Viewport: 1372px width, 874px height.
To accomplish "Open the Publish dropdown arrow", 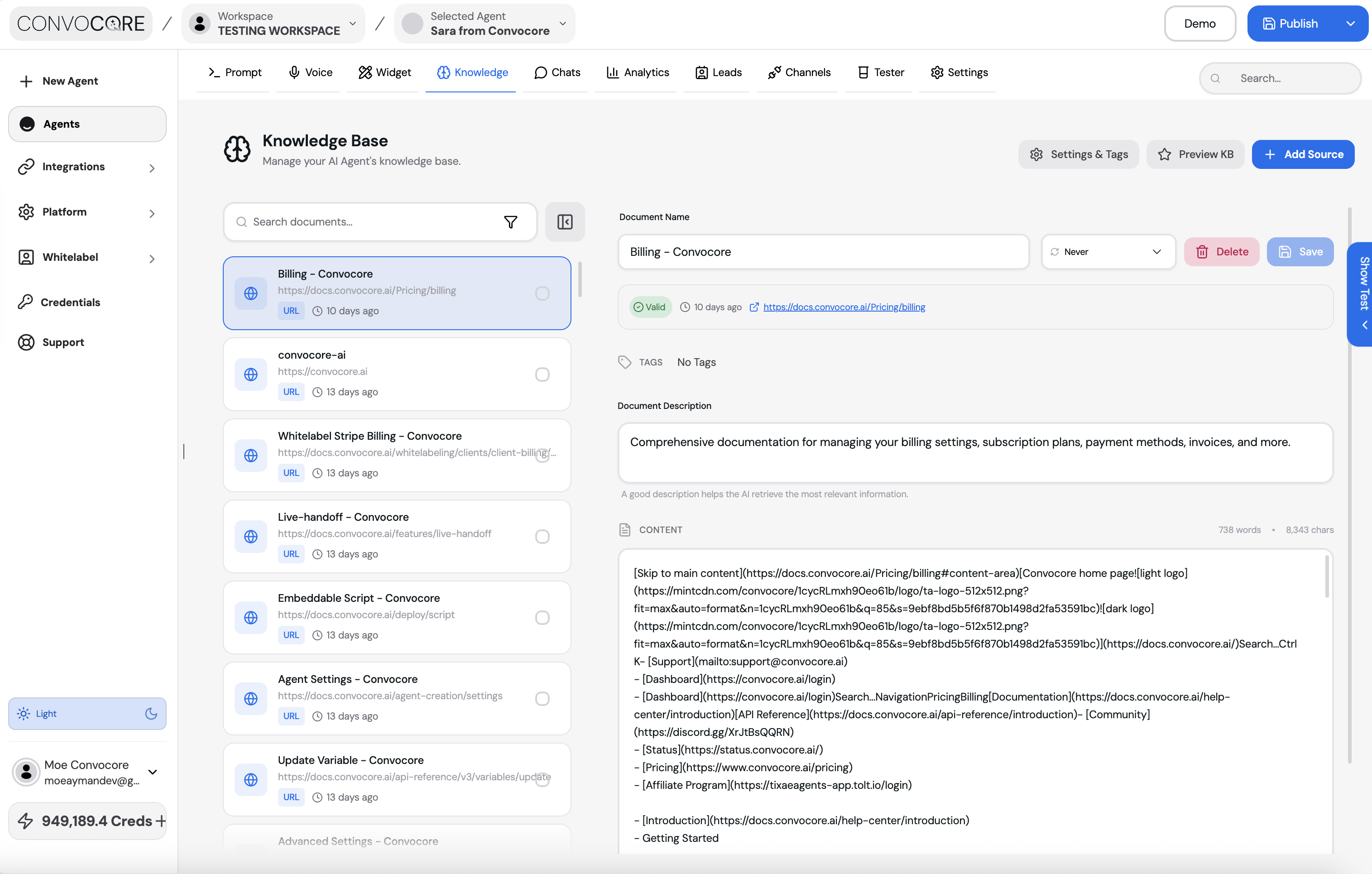I will (1350, 24).
